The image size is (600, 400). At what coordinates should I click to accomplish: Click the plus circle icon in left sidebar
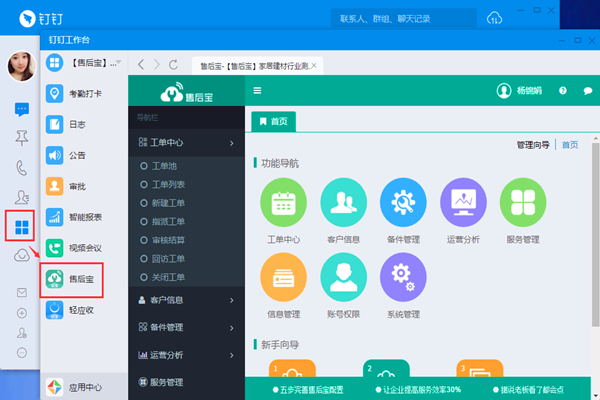pyautogui.click(x=22, y=313)
